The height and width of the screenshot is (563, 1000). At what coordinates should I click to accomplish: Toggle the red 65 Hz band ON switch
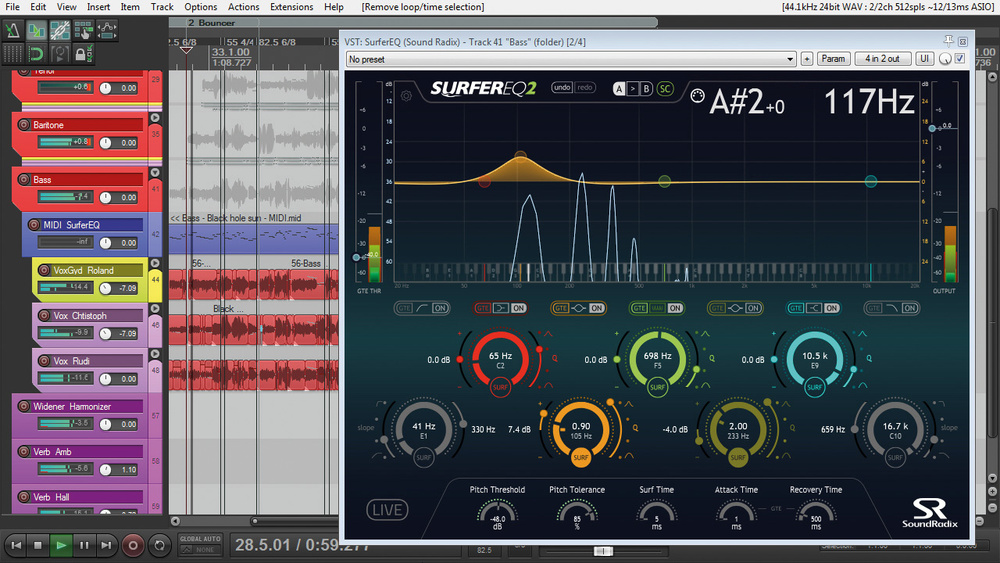tap(519, 308)
